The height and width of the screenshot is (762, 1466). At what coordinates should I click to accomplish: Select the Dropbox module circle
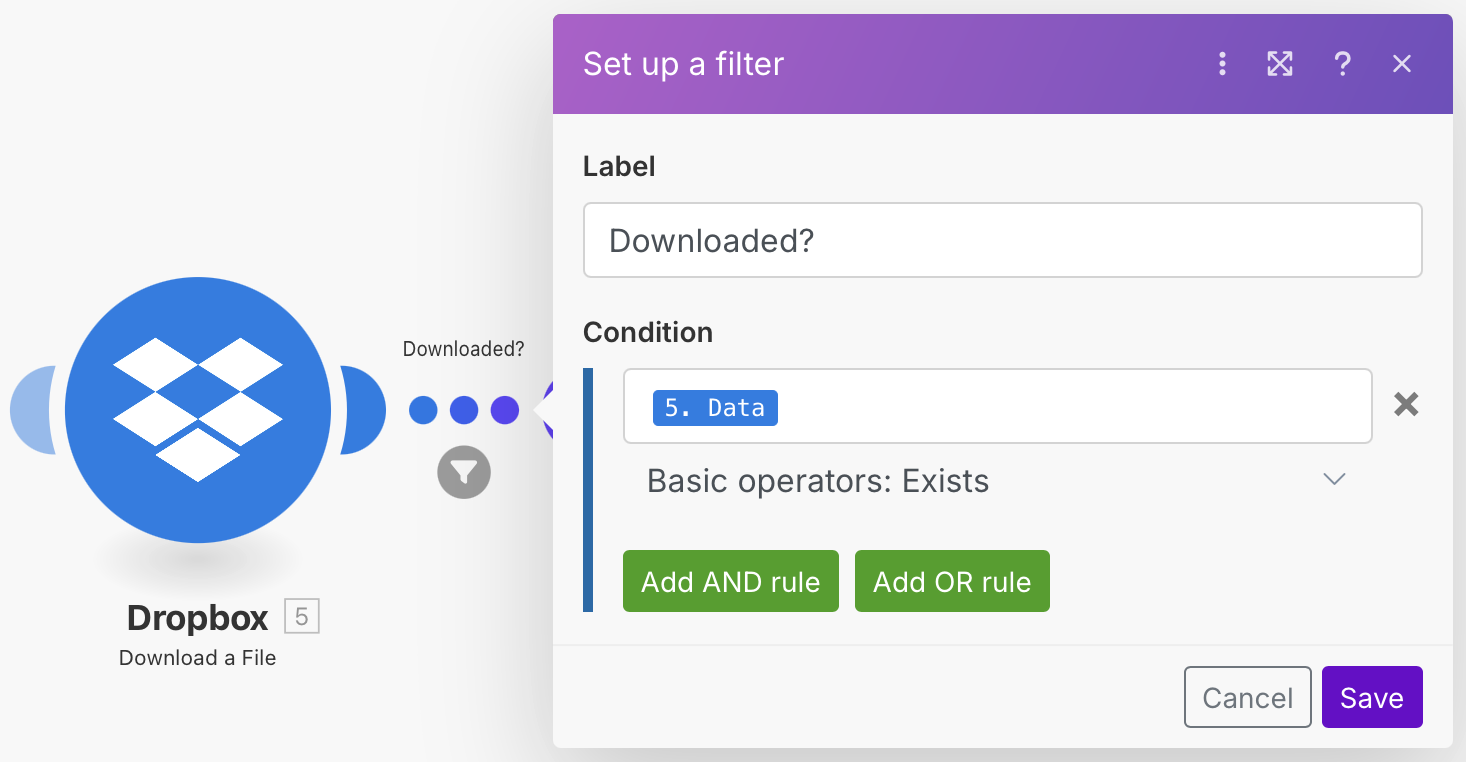(198, 410)
